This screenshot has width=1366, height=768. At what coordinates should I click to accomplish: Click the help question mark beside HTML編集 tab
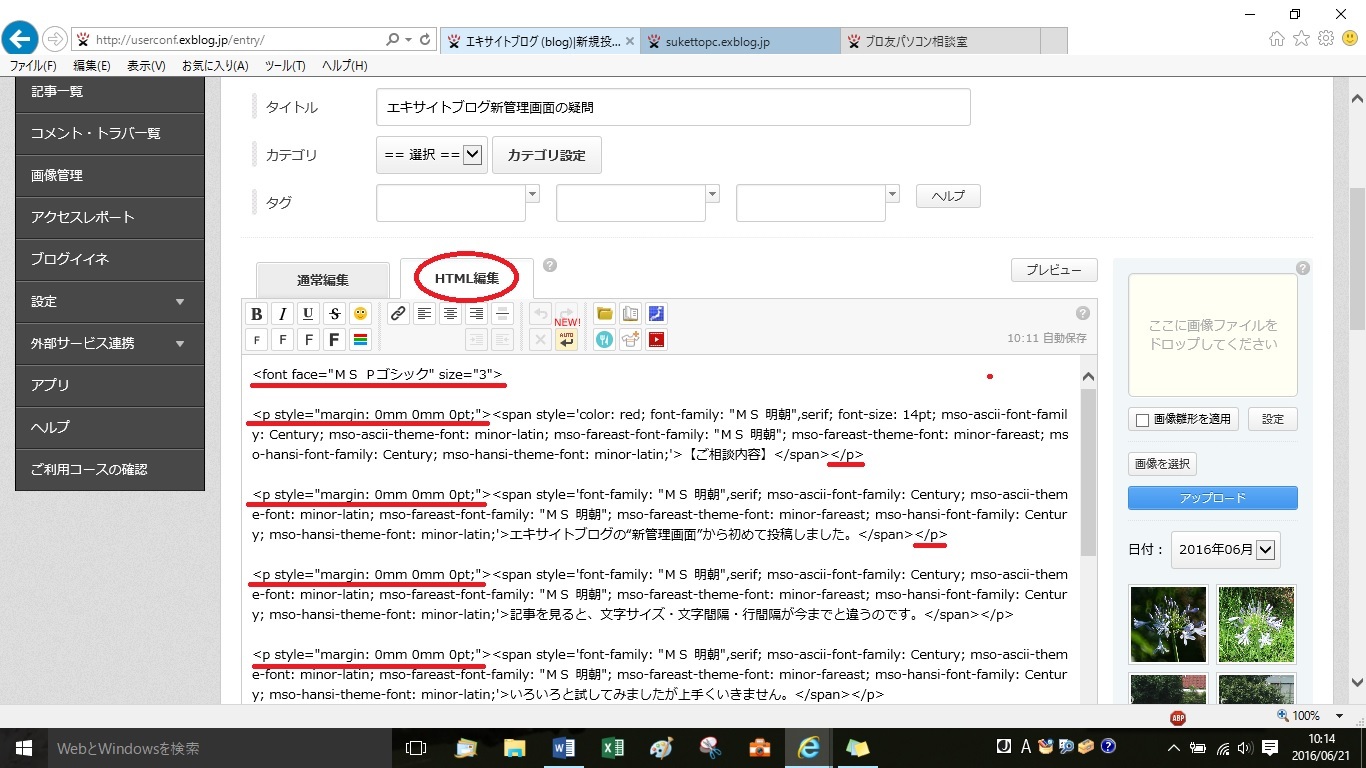(549, 266)
